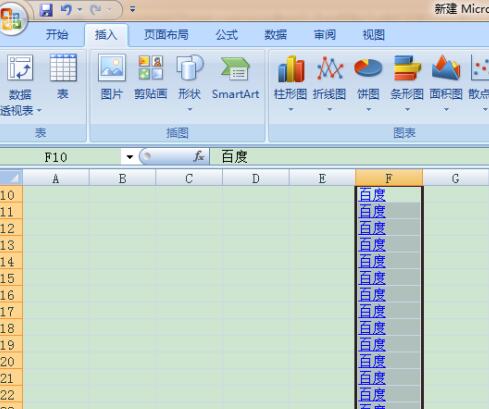Select column B header

(122, 179)
